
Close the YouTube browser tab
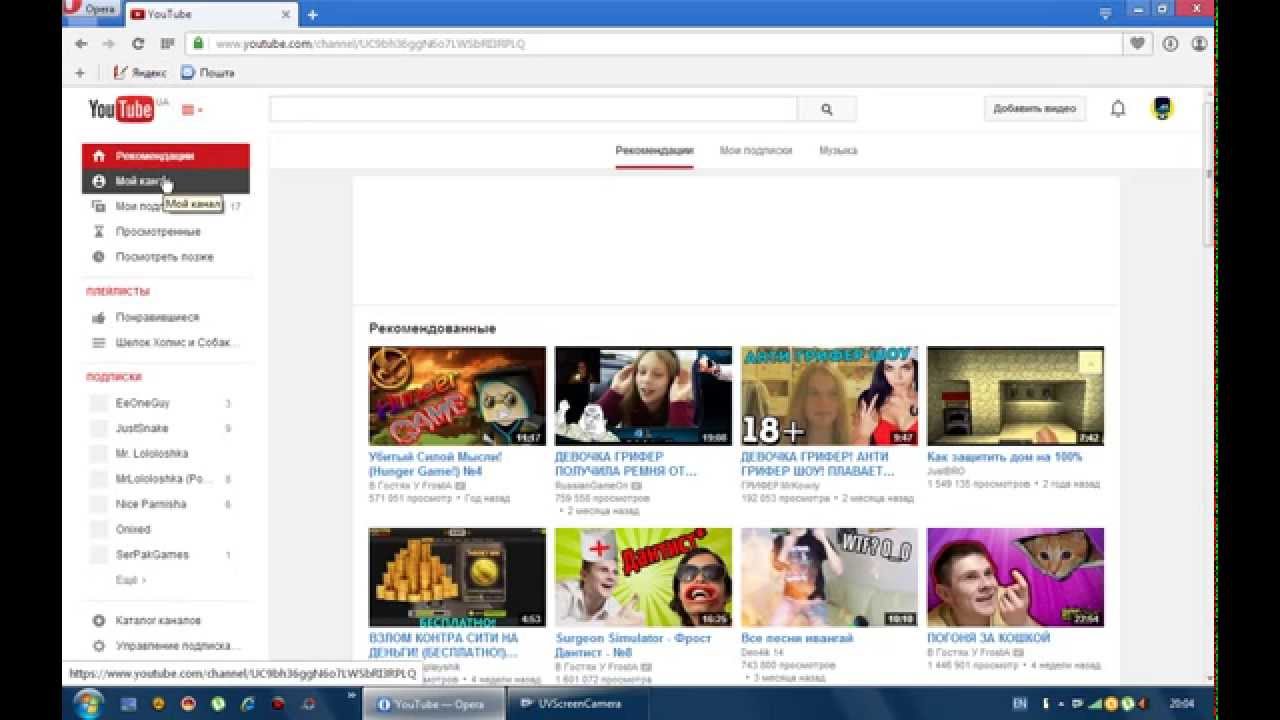point(284,14)
